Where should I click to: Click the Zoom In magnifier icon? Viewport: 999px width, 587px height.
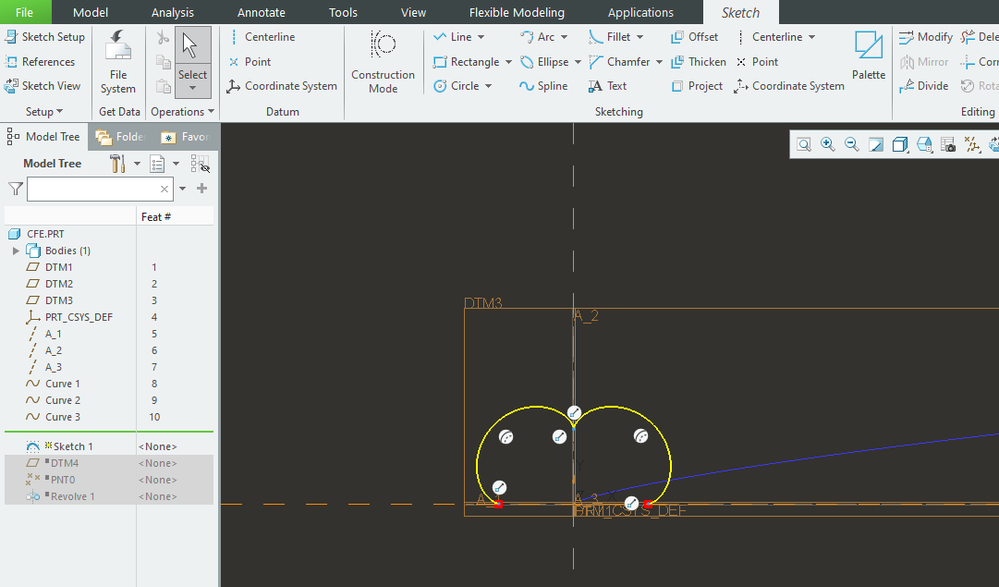(828, 145)
